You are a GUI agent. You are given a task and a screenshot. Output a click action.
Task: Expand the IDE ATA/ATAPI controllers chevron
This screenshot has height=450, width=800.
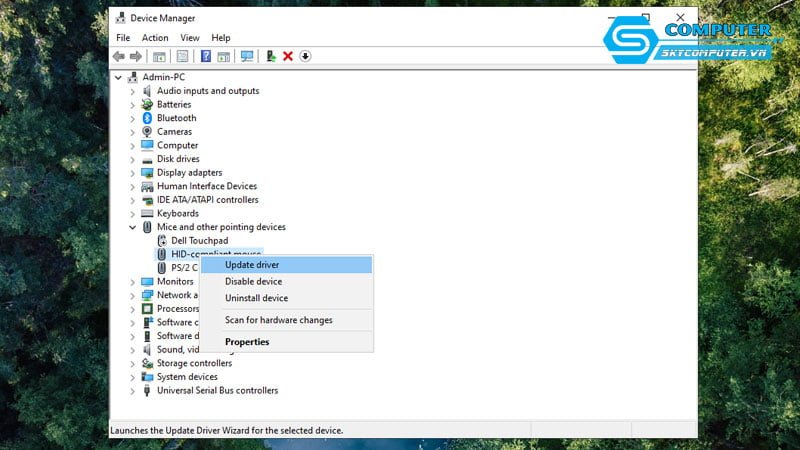point(133,201)
